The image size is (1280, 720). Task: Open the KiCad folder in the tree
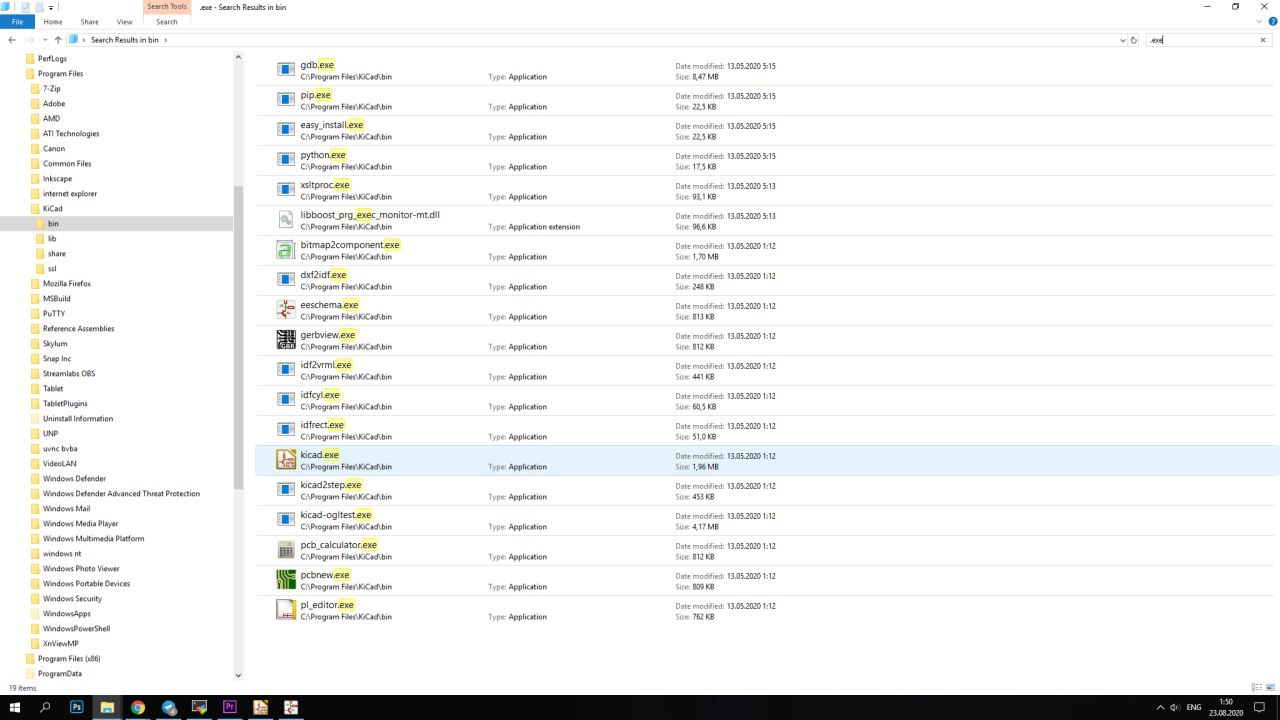click(52, 208)
